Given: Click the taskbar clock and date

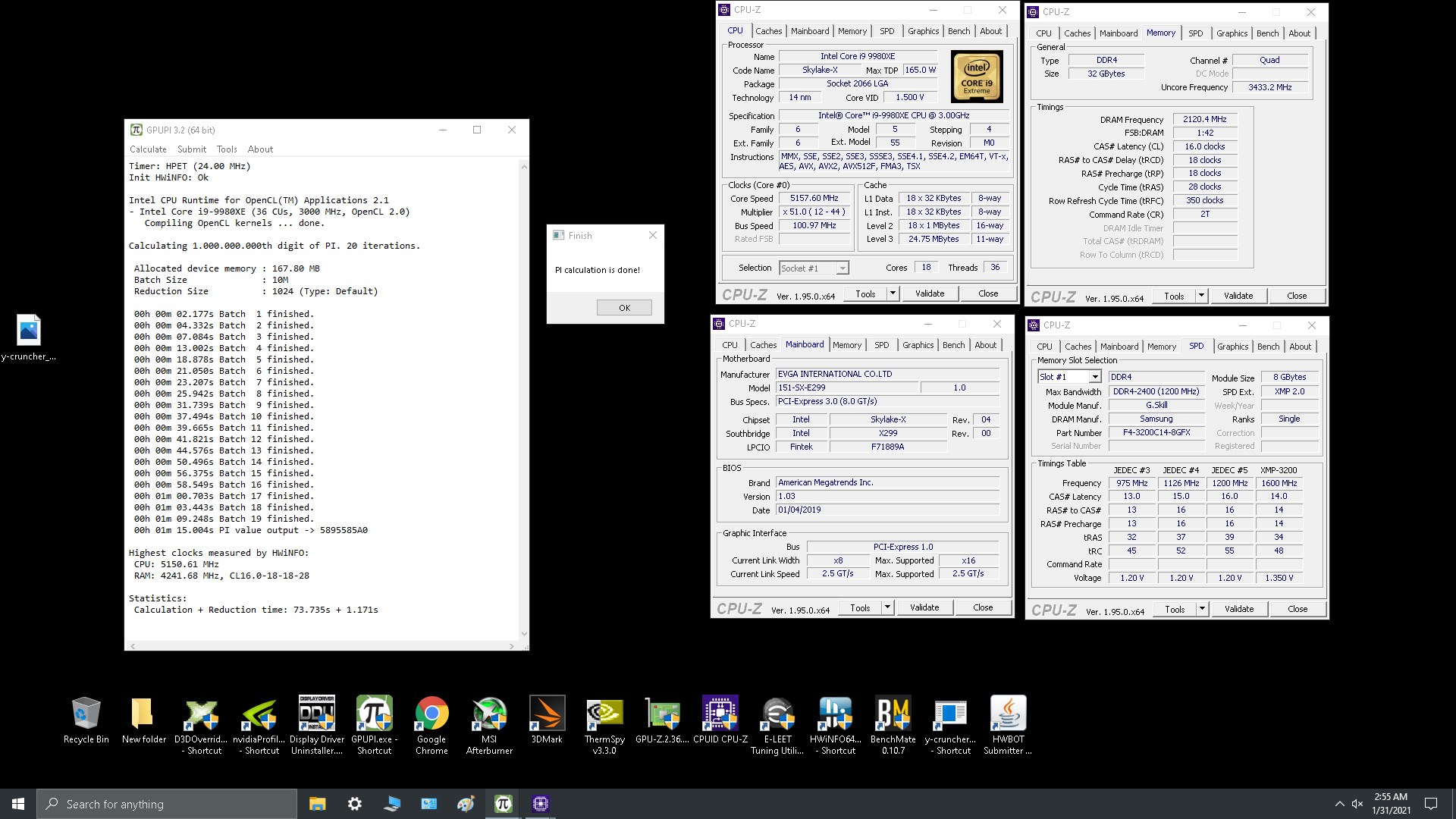Looking at the screenshot, I should tap(1391, 804).
